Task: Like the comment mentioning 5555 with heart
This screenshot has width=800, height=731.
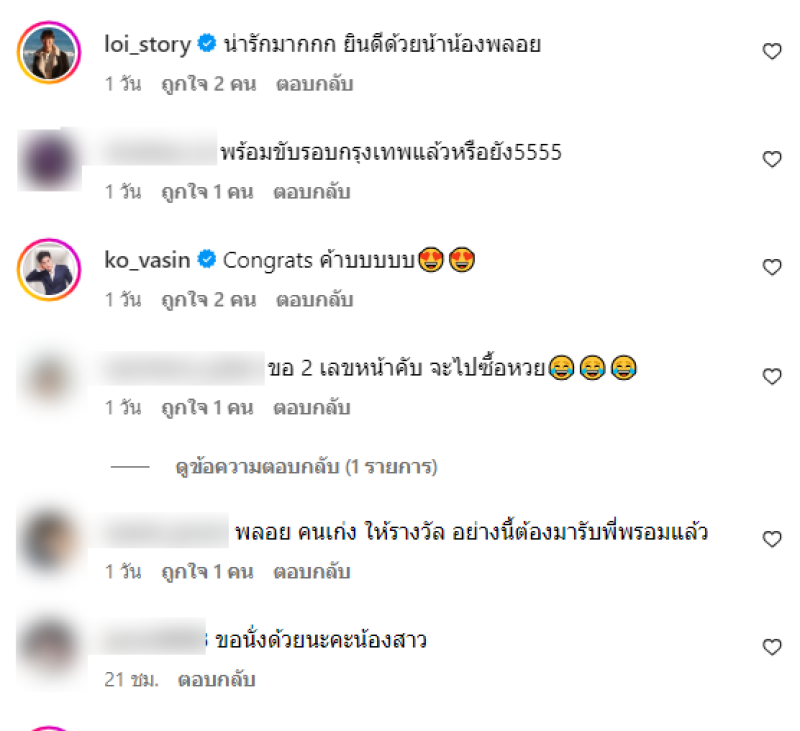Action: pyautogui.click(x=772, y=159)
